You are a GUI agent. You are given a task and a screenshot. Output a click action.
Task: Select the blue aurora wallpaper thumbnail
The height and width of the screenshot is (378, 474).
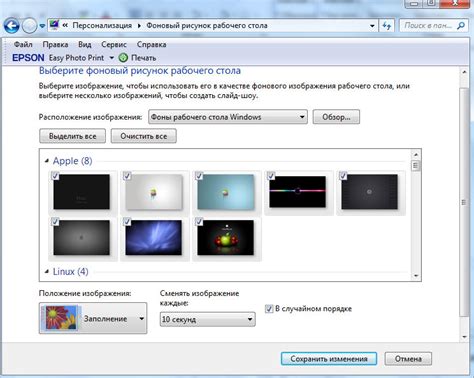[x=154, y=237]
